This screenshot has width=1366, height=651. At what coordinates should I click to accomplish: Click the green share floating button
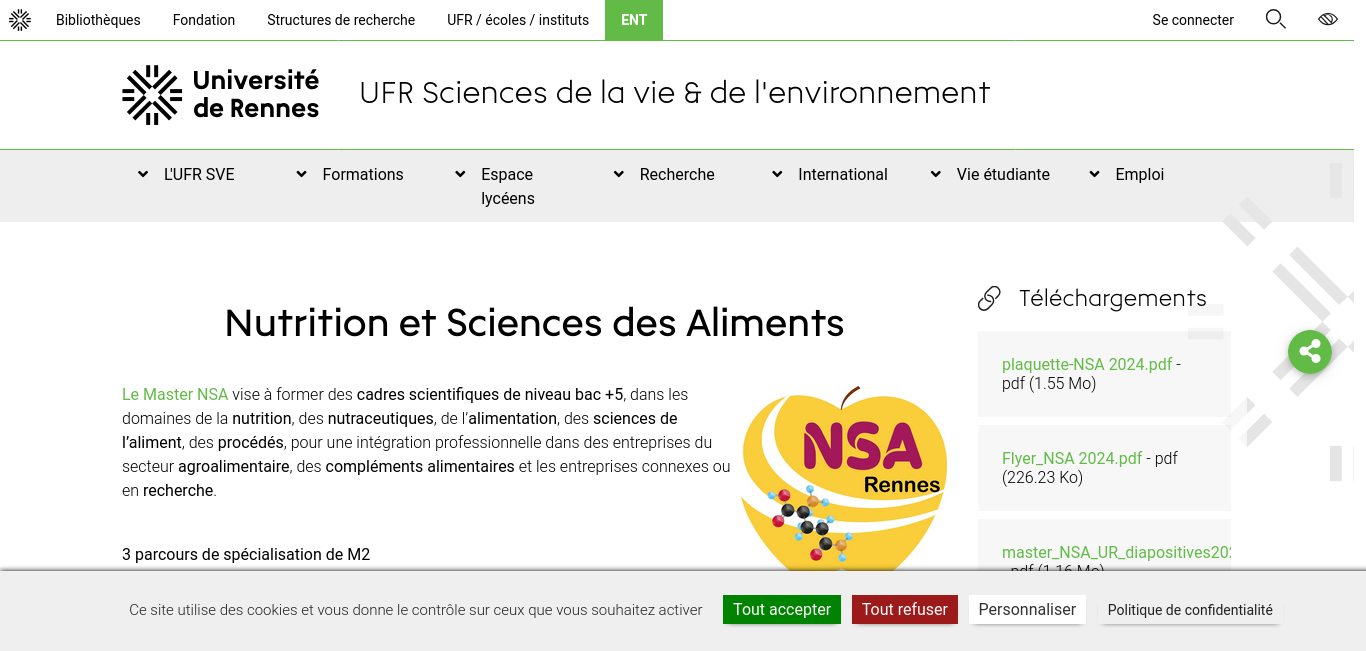(1310, 352)
